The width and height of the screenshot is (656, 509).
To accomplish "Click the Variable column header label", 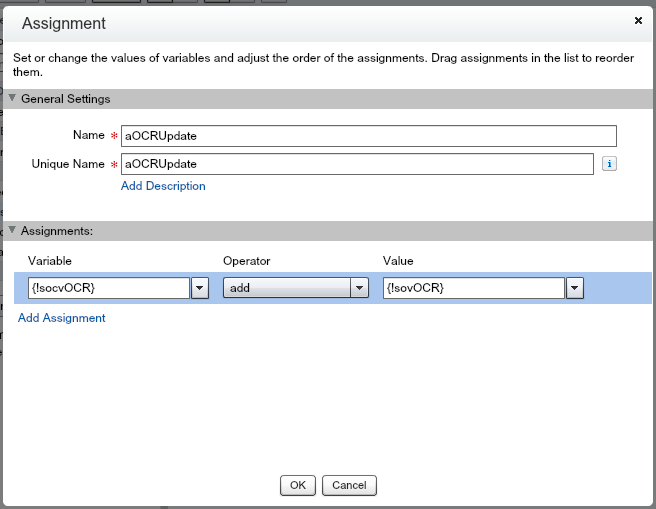I will point(50,261).
